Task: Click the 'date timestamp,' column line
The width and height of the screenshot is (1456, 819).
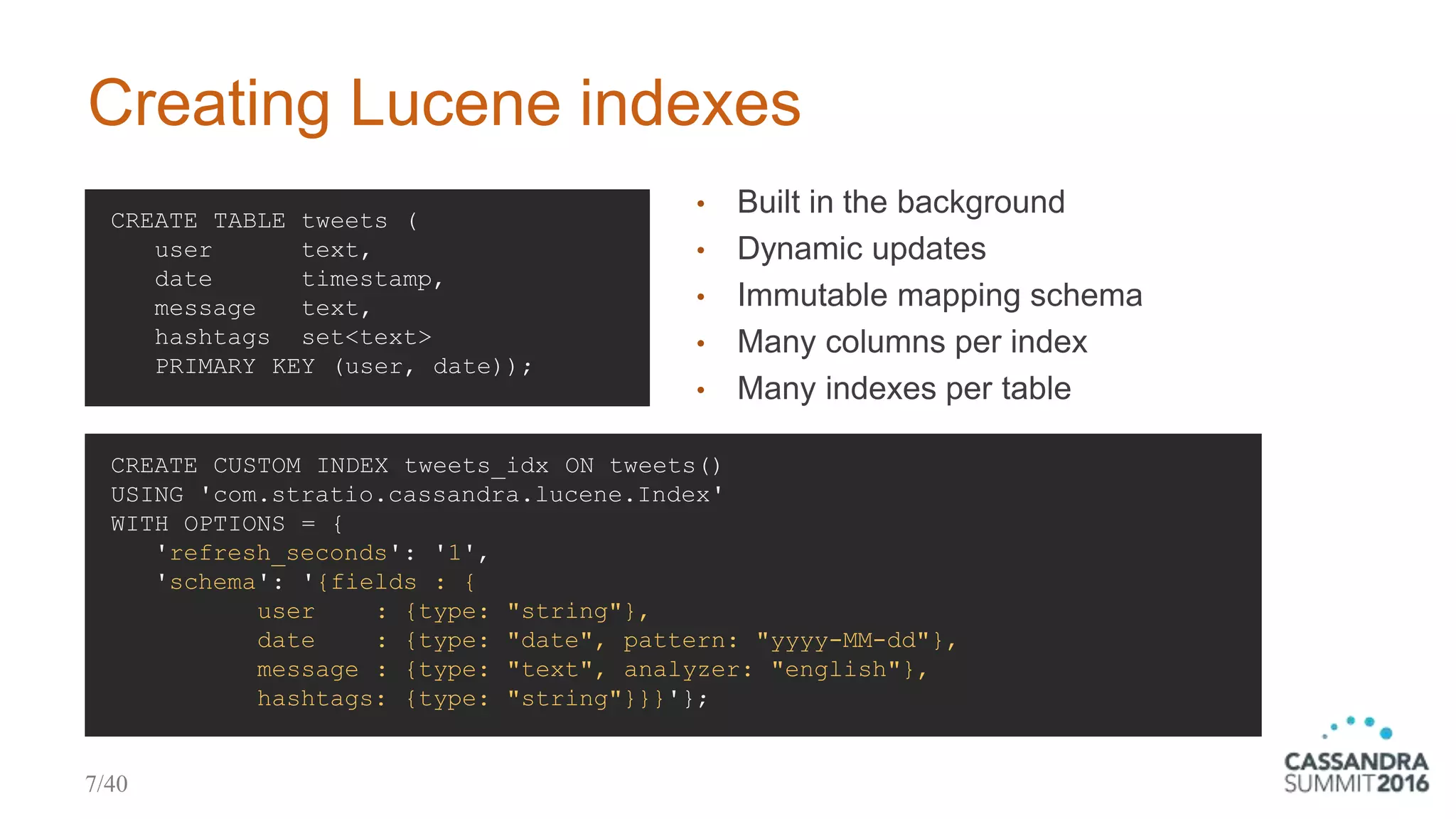Action: pos(299,279)
